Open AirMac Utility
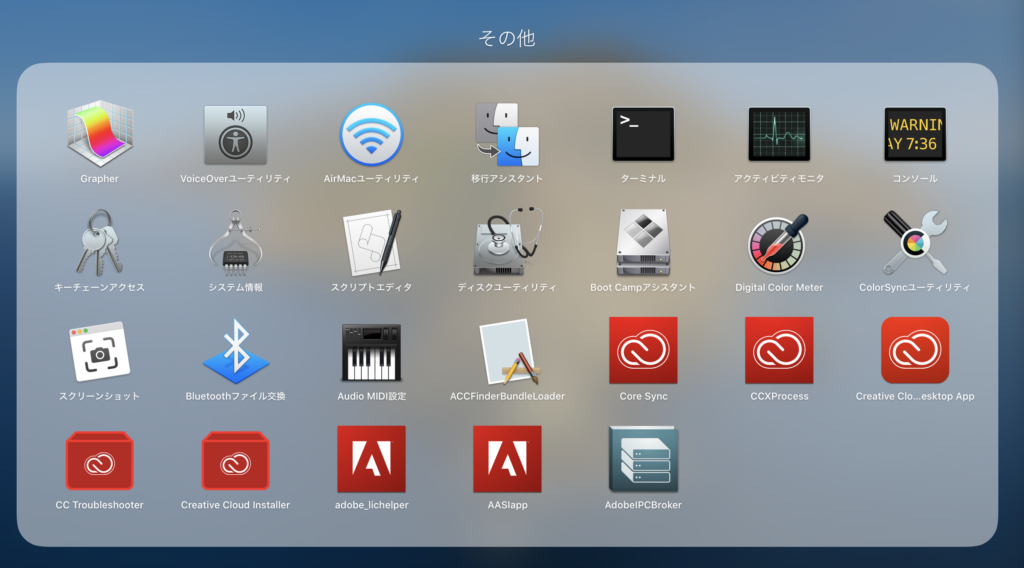This screenshot has height=568, width=1024. [372, 134]
